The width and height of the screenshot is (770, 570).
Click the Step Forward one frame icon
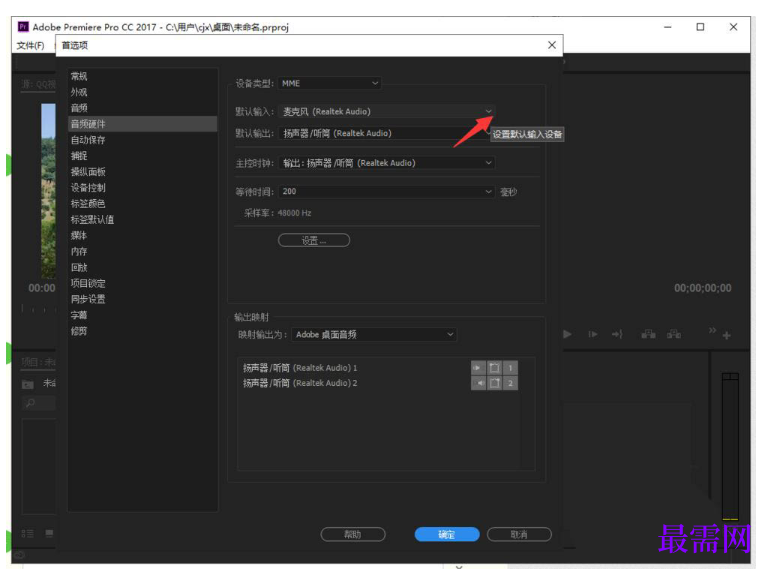[x=593, y=334]
